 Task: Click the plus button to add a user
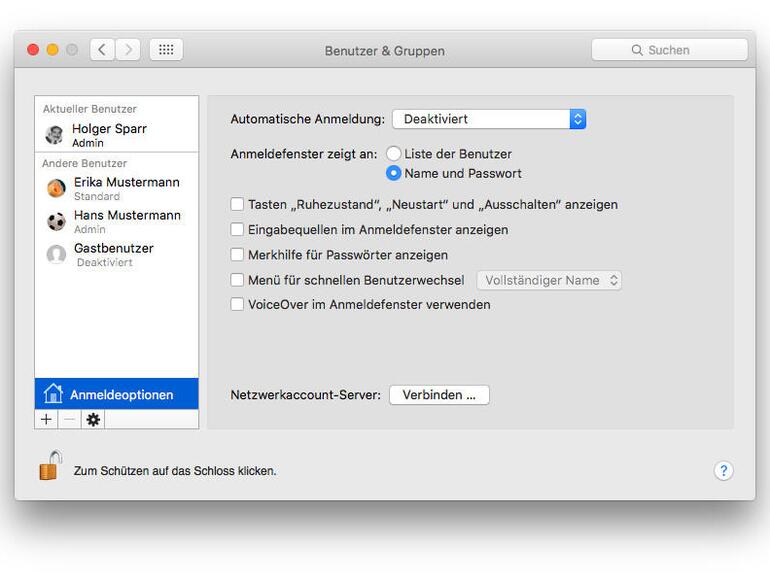(46, 420)
